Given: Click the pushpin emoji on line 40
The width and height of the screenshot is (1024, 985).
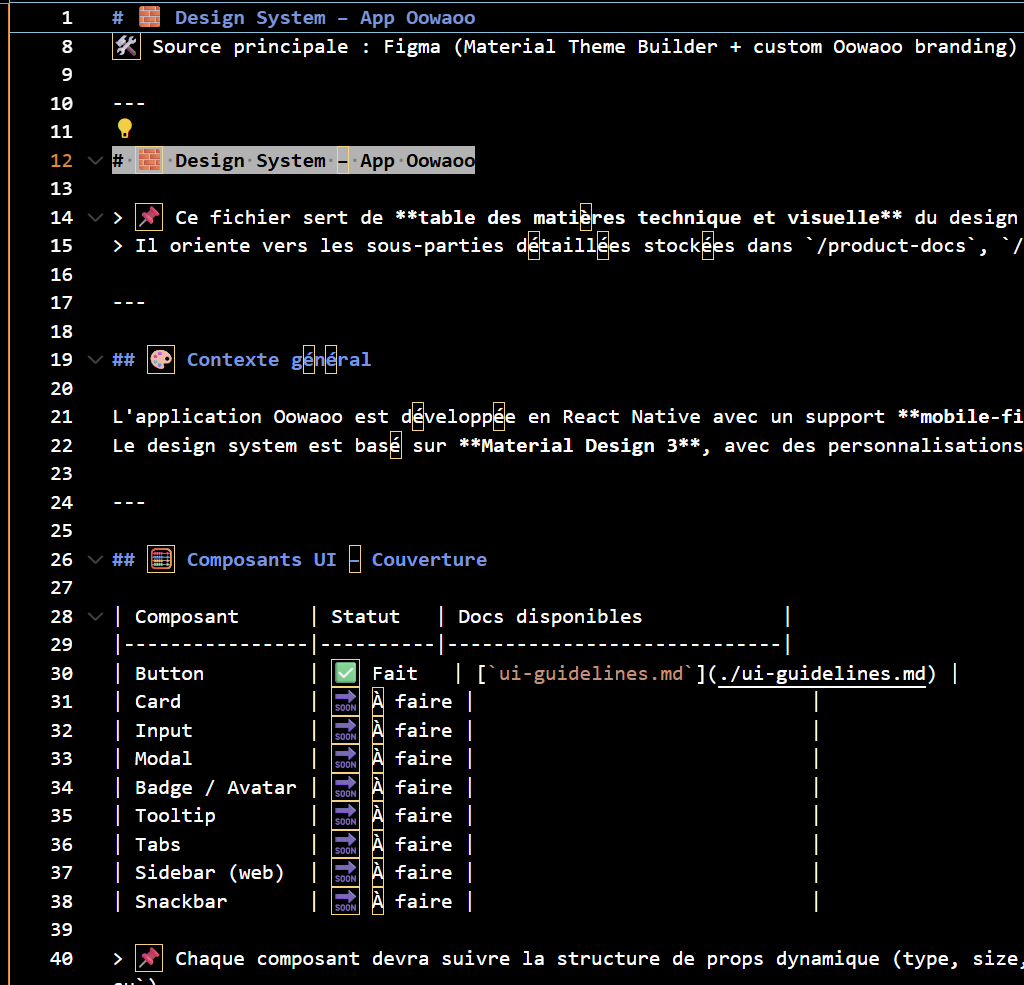Looking at the screenshot, I should [149, 959].
